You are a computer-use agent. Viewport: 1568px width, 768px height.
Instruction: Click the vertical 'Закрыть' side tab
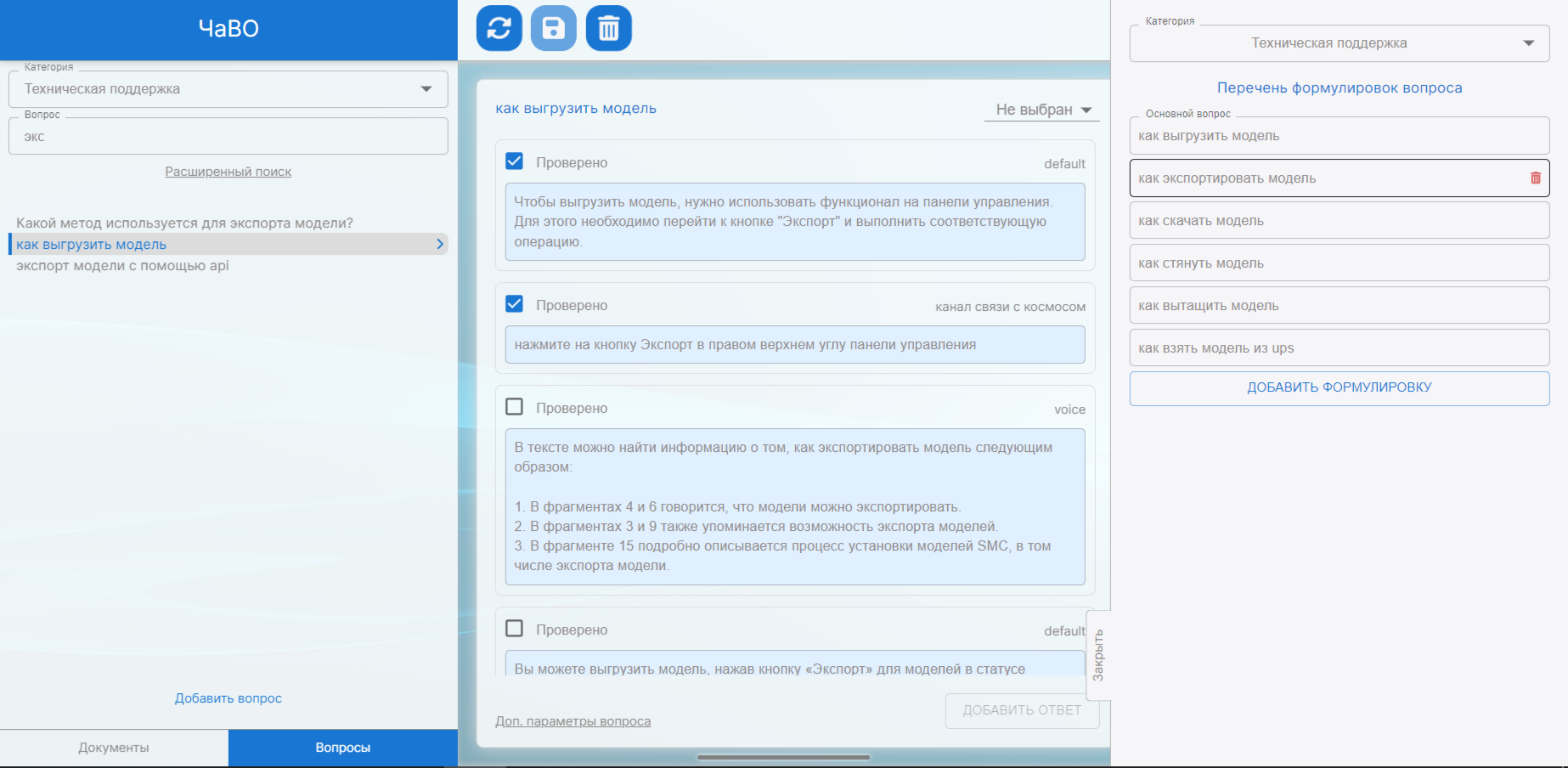1098,655
